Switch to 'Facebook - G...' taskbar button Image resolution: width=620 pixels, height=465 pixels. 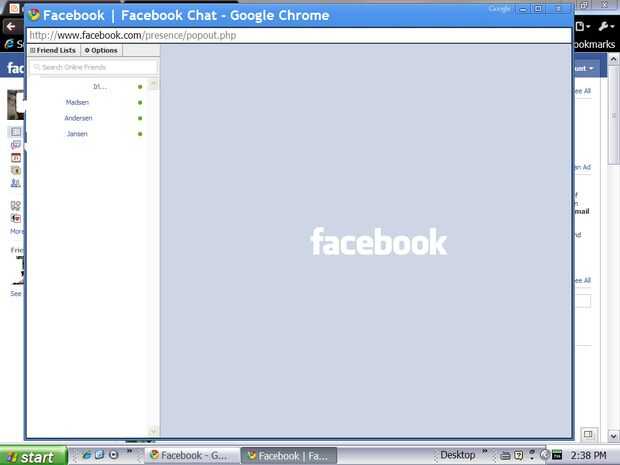click(x=192, y=456)
